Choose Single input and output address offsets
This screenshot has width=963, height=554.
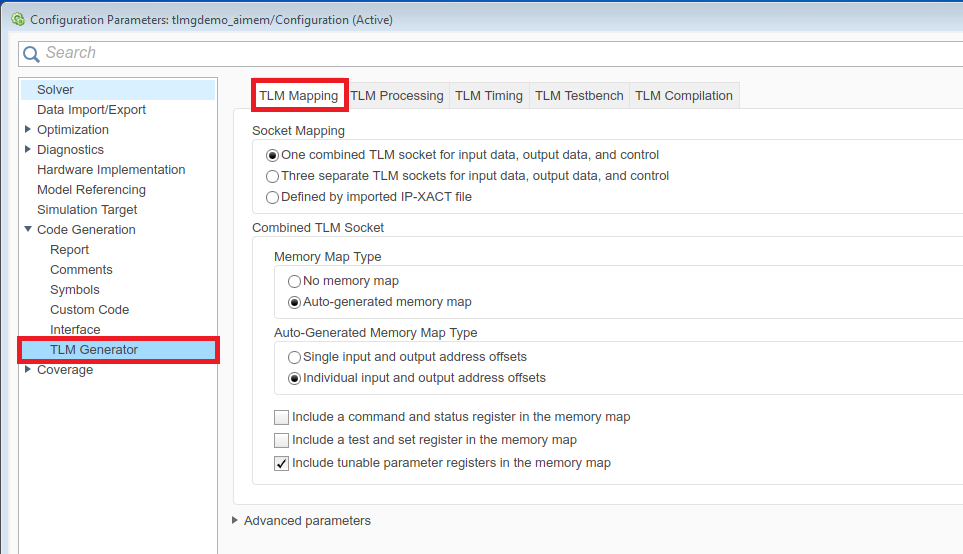tap(295, 357)
